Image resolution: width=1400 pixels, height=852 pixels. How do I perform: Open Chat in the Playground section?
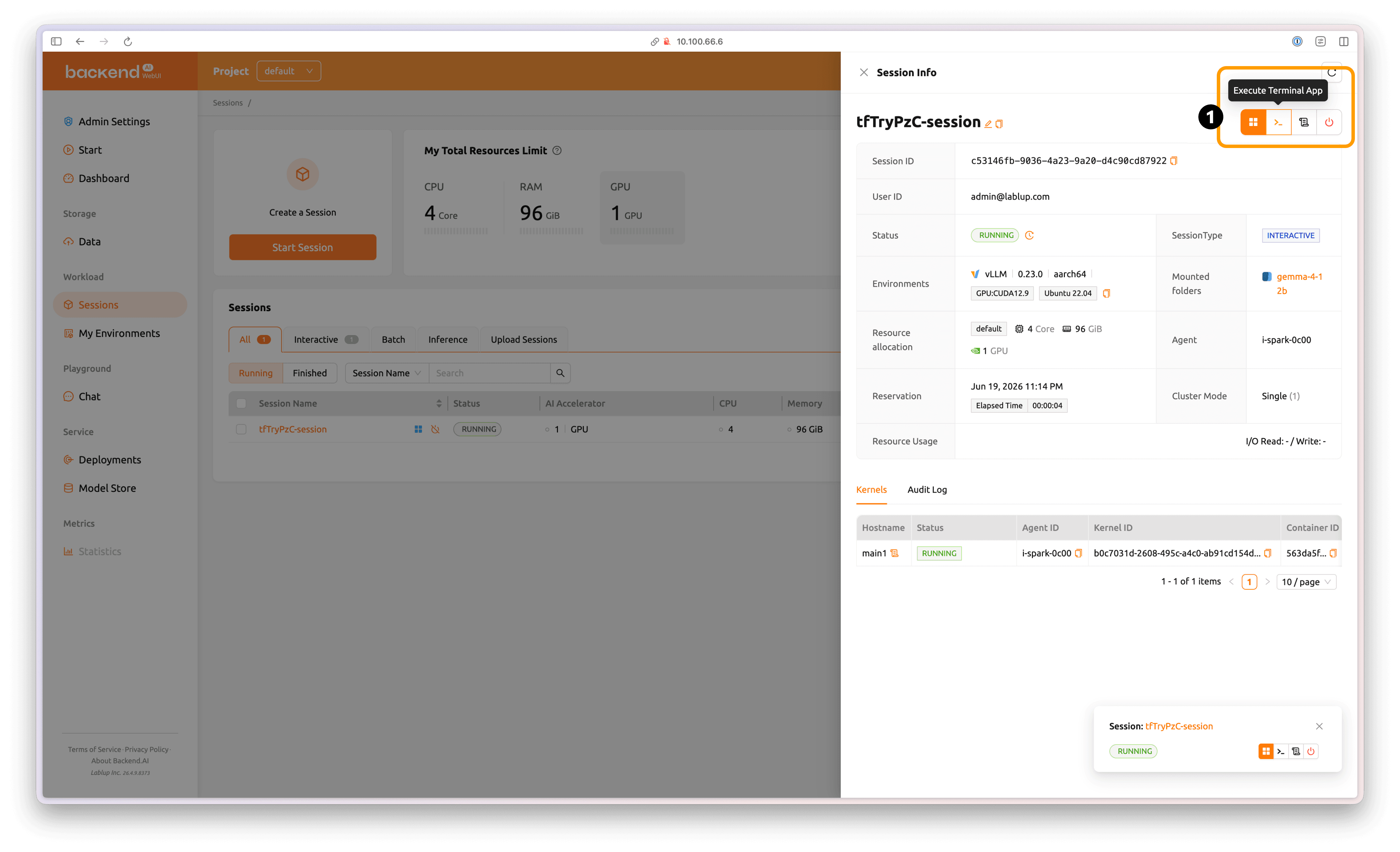89,397
